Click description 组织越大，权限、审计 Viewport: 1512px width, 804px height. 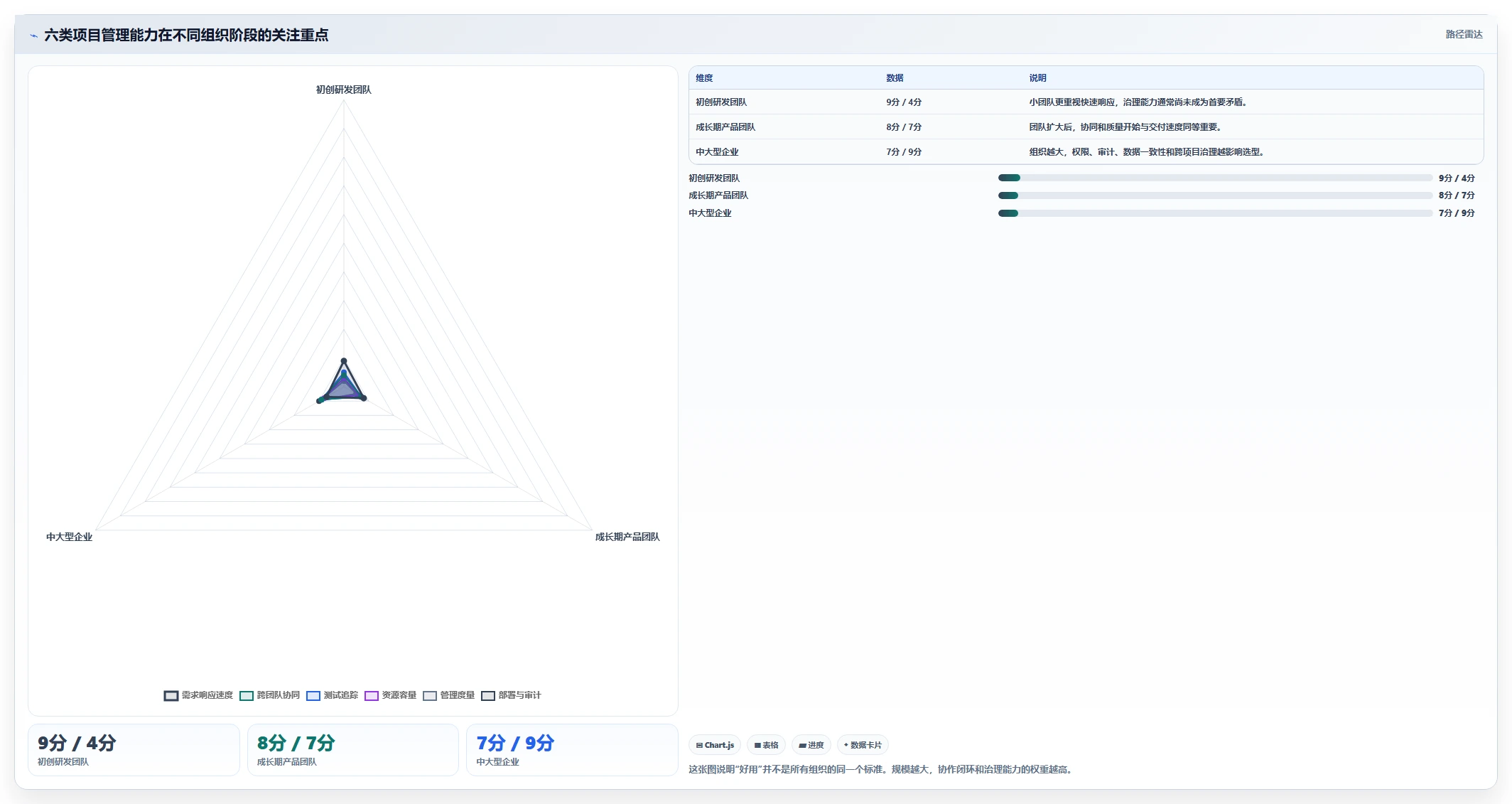pyautogui.click(x=1147, y=152)
